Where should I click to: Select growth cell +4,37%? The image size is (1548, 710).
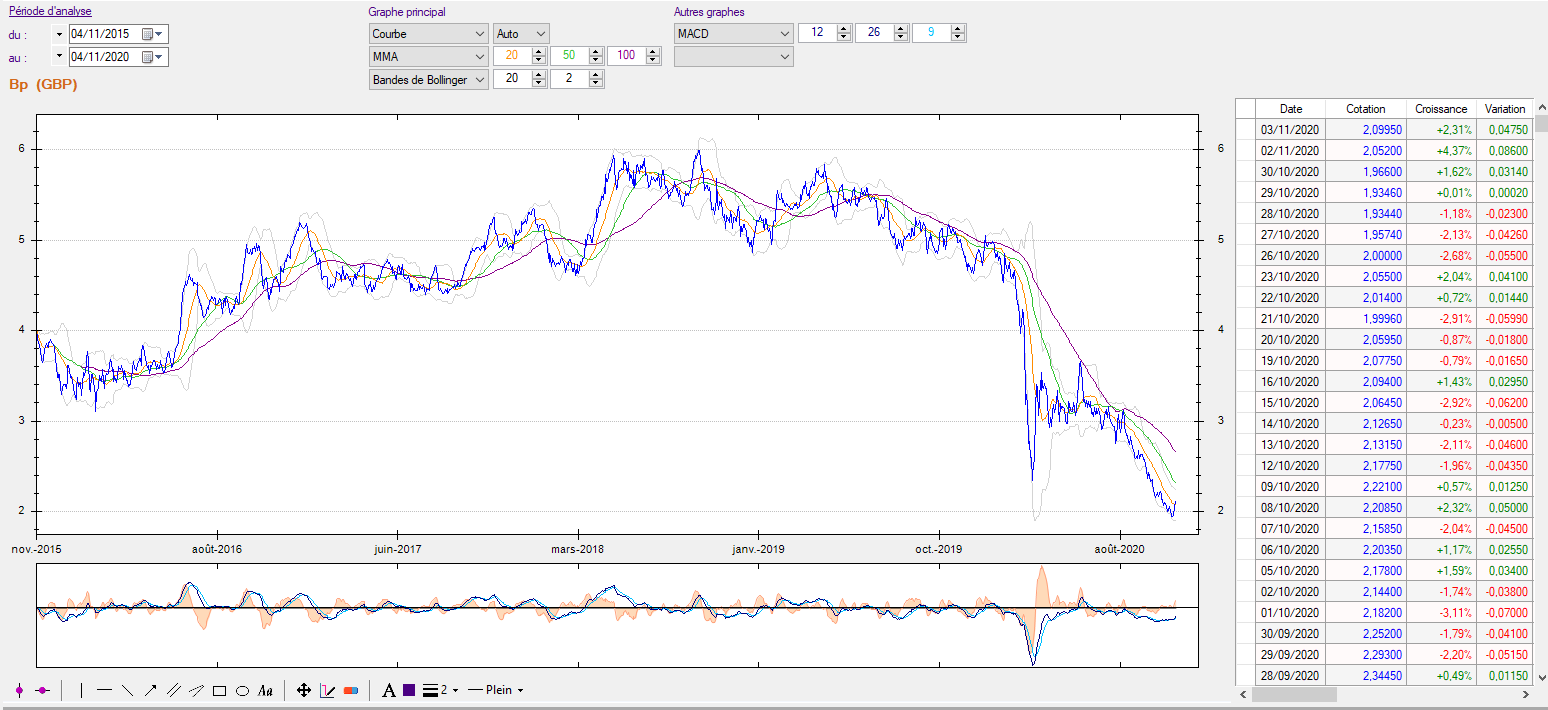point(1441,150)
